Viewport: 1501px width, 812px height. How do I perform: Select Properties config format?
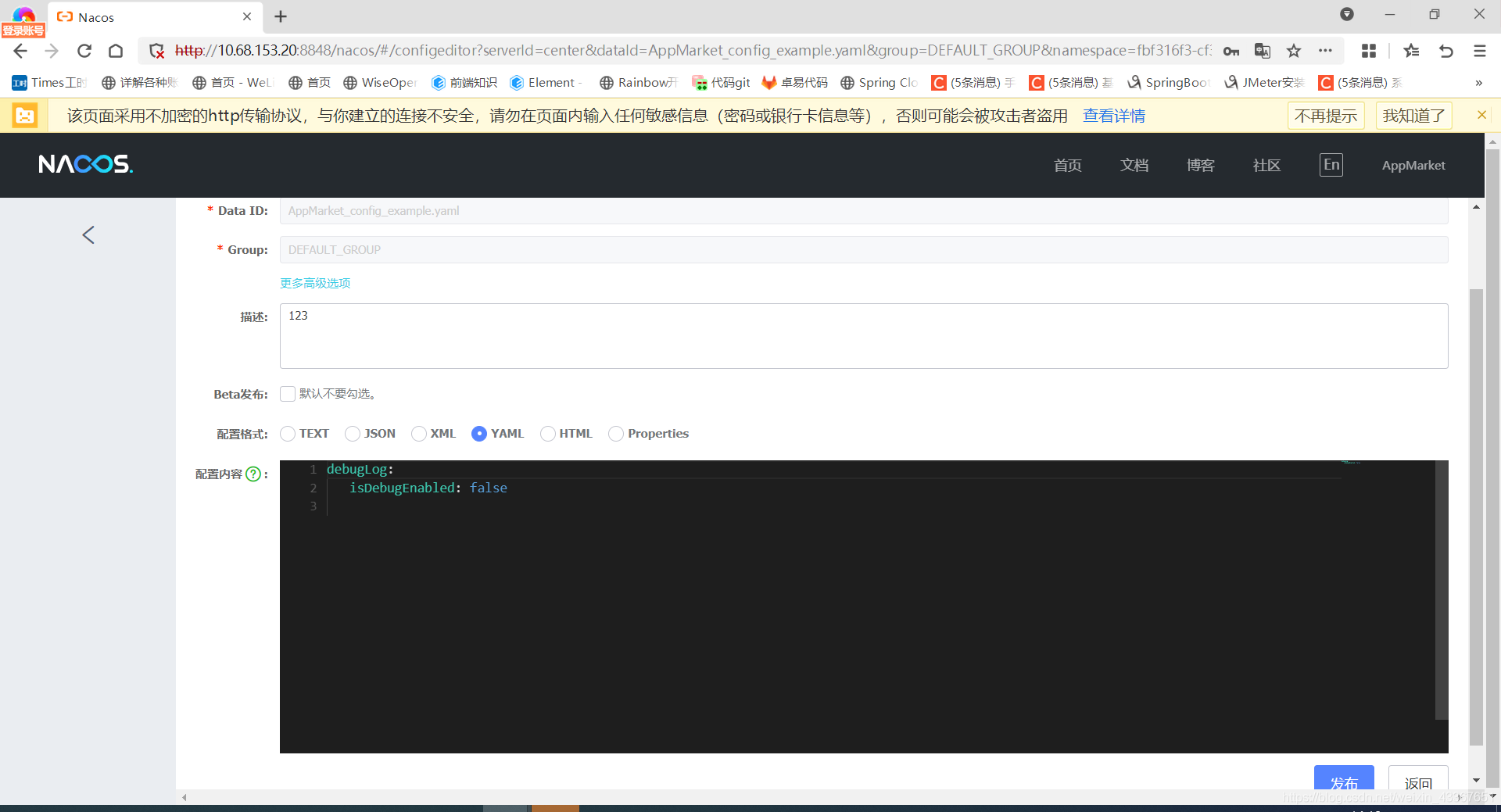[x=616, y=434]
